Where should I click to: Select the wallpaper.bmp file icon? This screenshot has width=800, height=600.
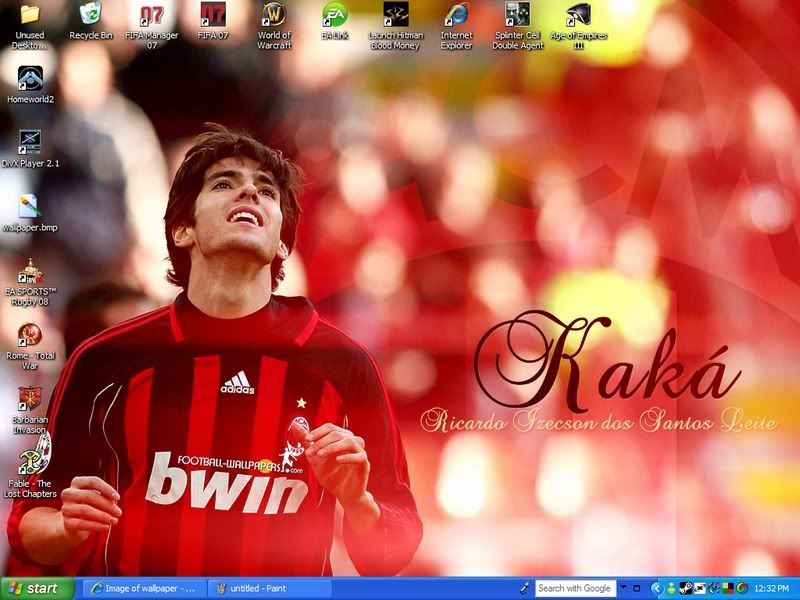click(x=30, y=213)
